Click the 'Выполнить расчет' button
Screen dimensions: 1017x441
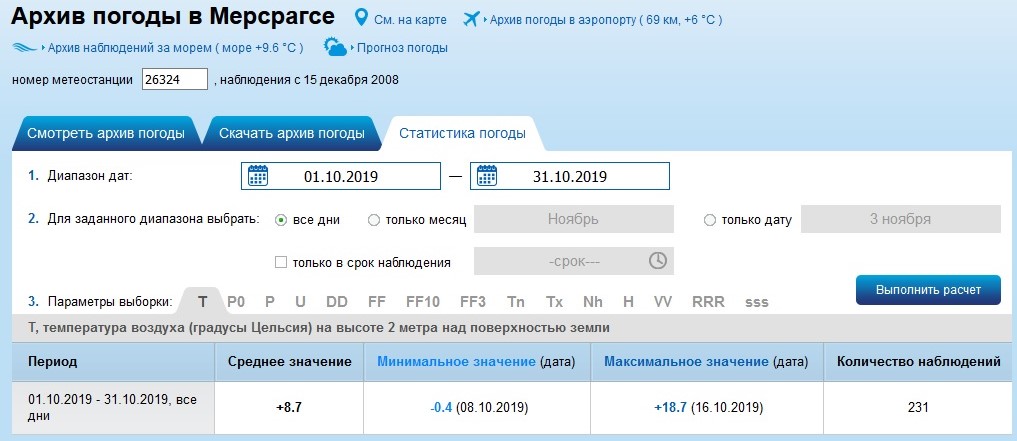click(928, 290)
